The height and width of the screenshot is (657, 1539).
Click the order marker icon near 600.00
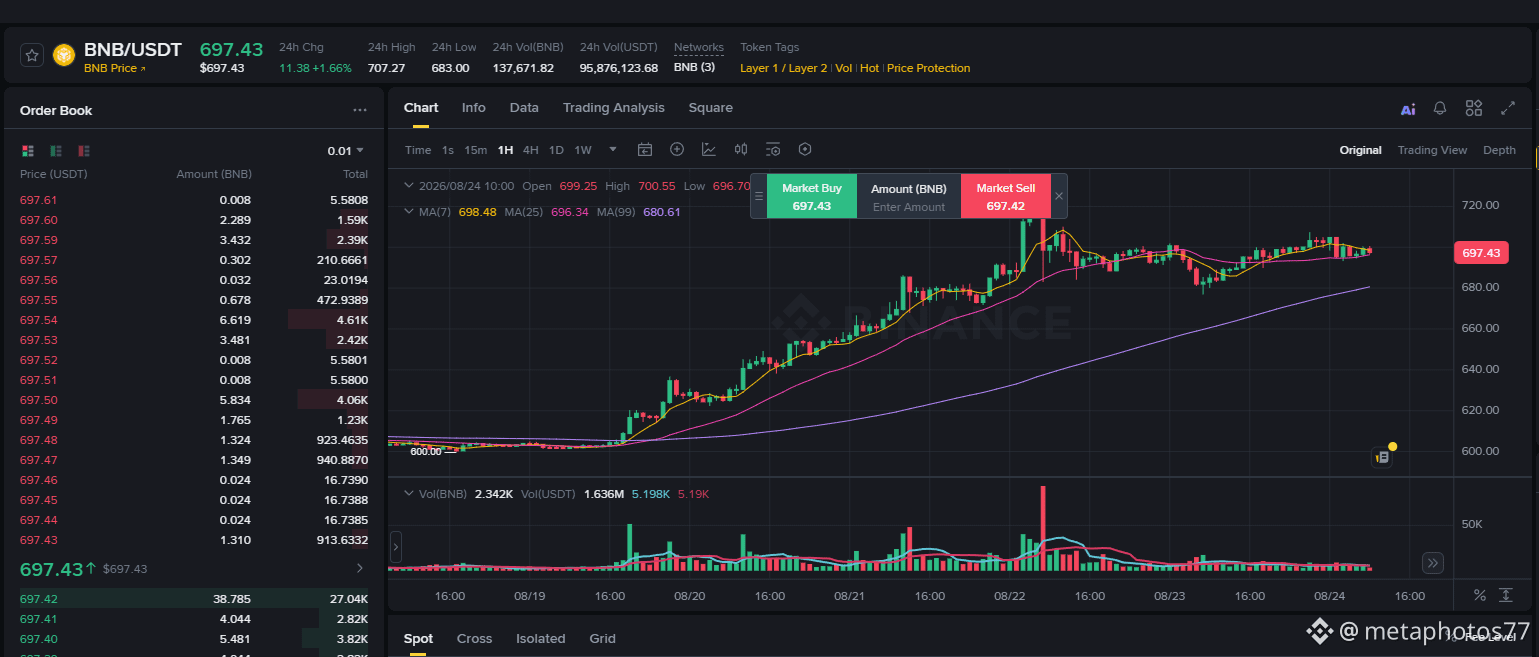[1382, 457]
